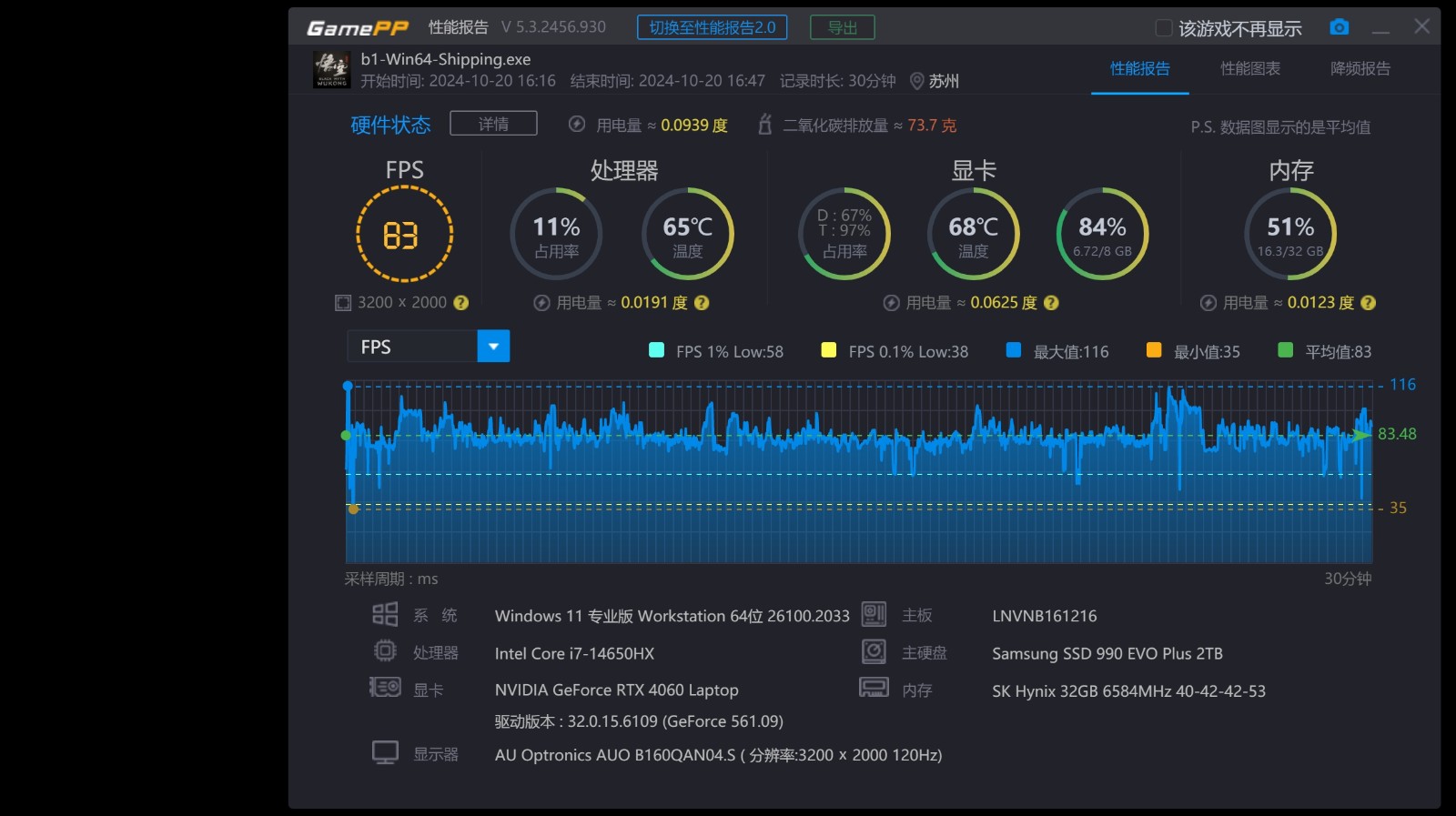The image size is (1456, 816).
Task: Click the power icon beside CPU 用电量 0.0191
Action: [x=541, y=303]
